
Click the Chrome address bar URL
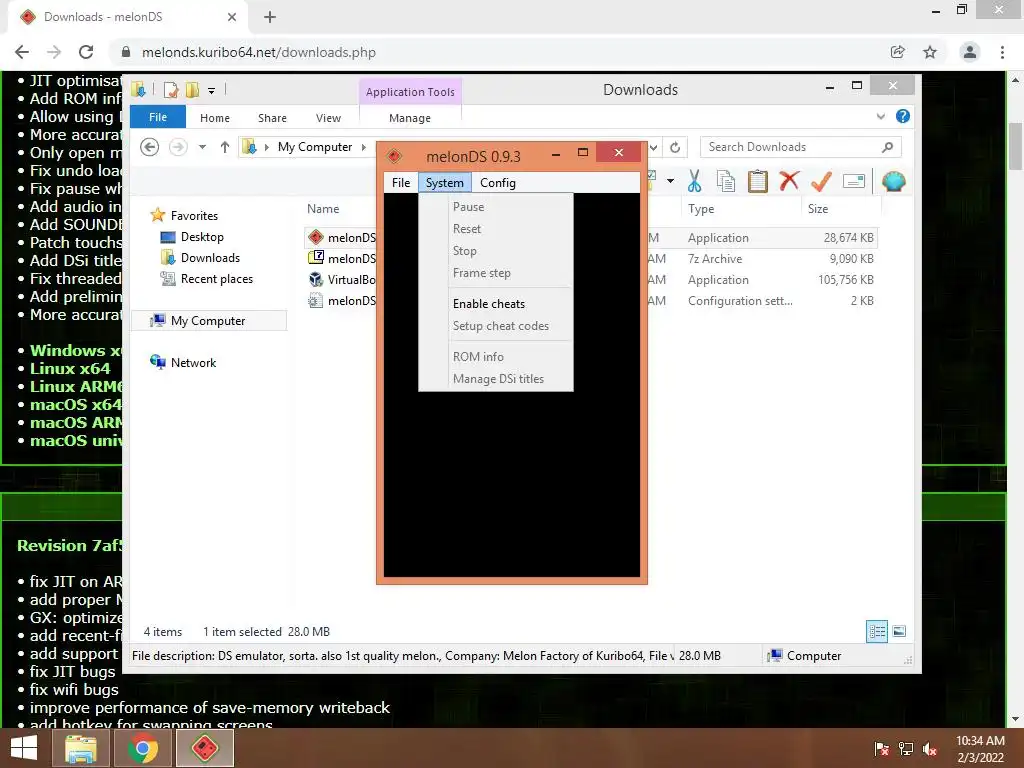(259, 52)
